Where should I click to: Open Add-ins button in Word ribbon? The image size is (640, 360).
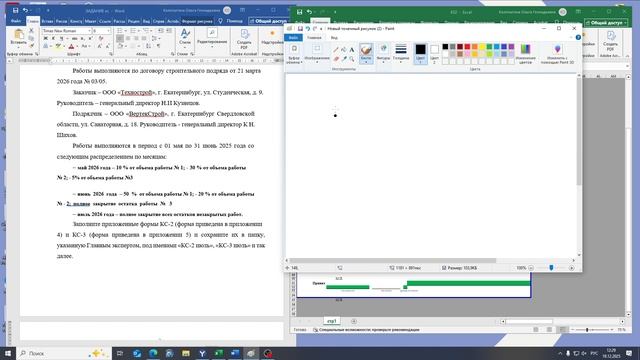coord(272,39)
